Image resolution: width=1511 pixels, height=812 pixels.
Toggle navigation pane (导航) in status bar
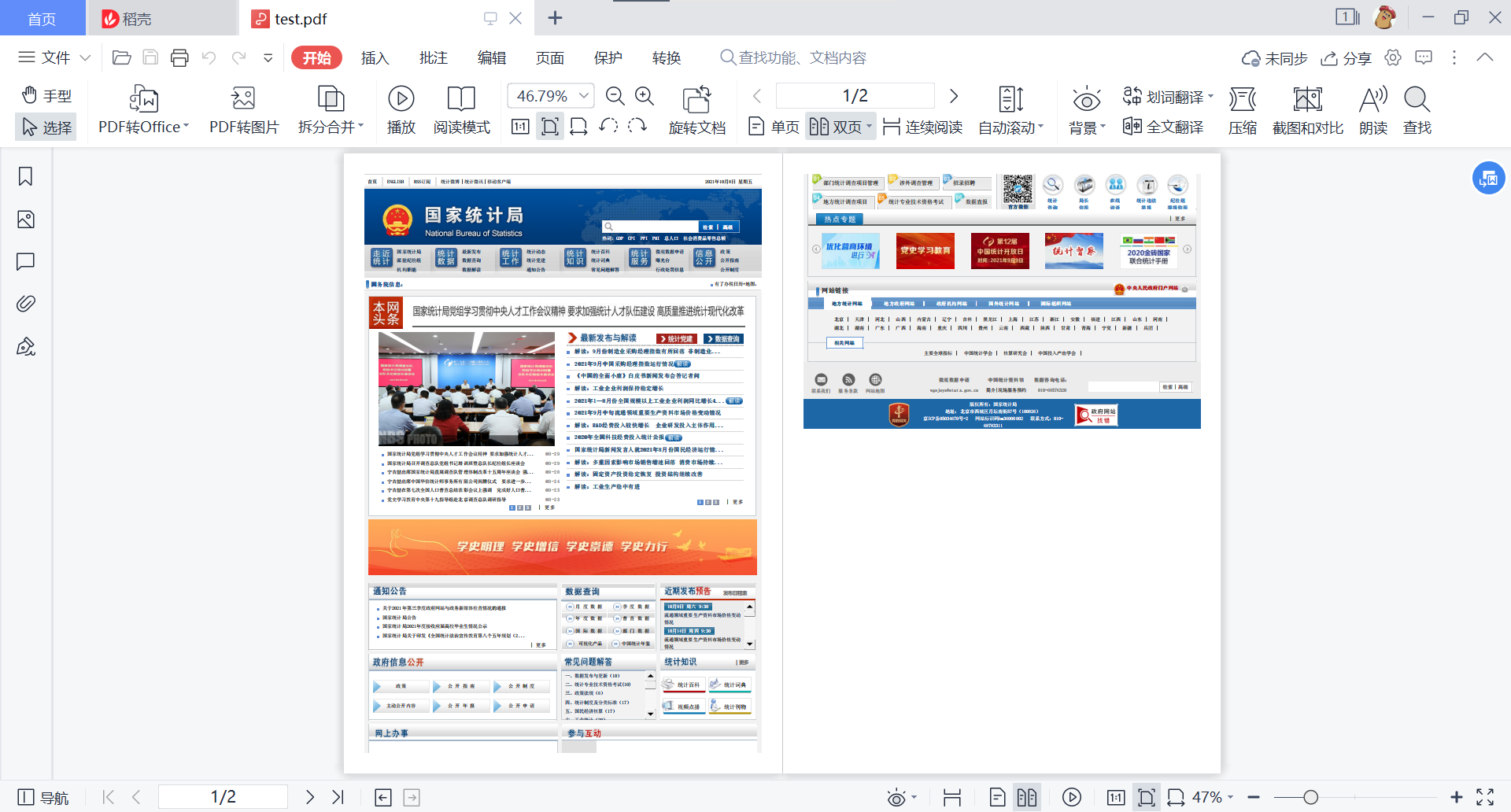pos(43,797)
